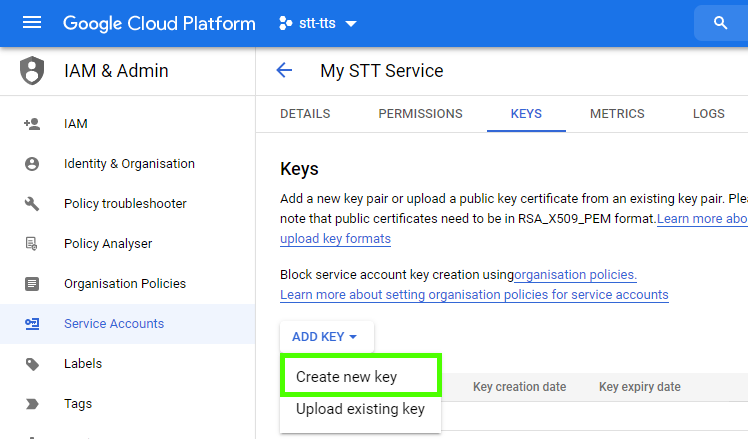Open IAM & Admin section heading
The height and width of the screenshot is (439, 748).
116,71
